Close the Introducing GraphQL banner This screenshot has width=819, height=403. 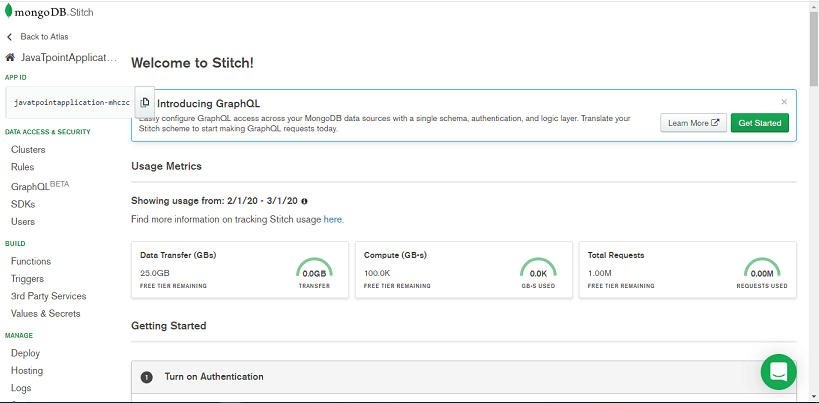tap(783, 102)
